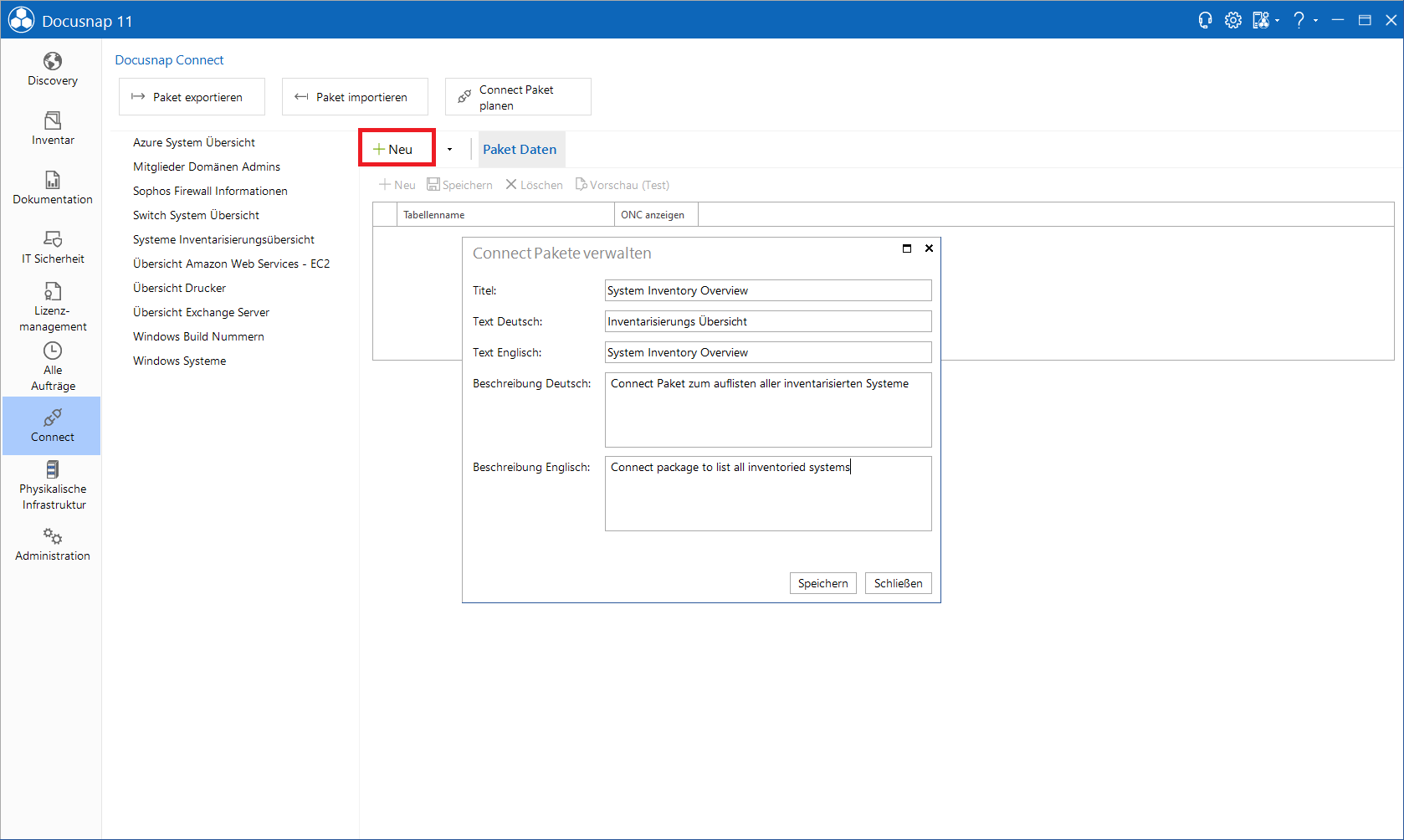1404x840 pixels.
Task: Click the Titel input field
Action: pos(768,290)
